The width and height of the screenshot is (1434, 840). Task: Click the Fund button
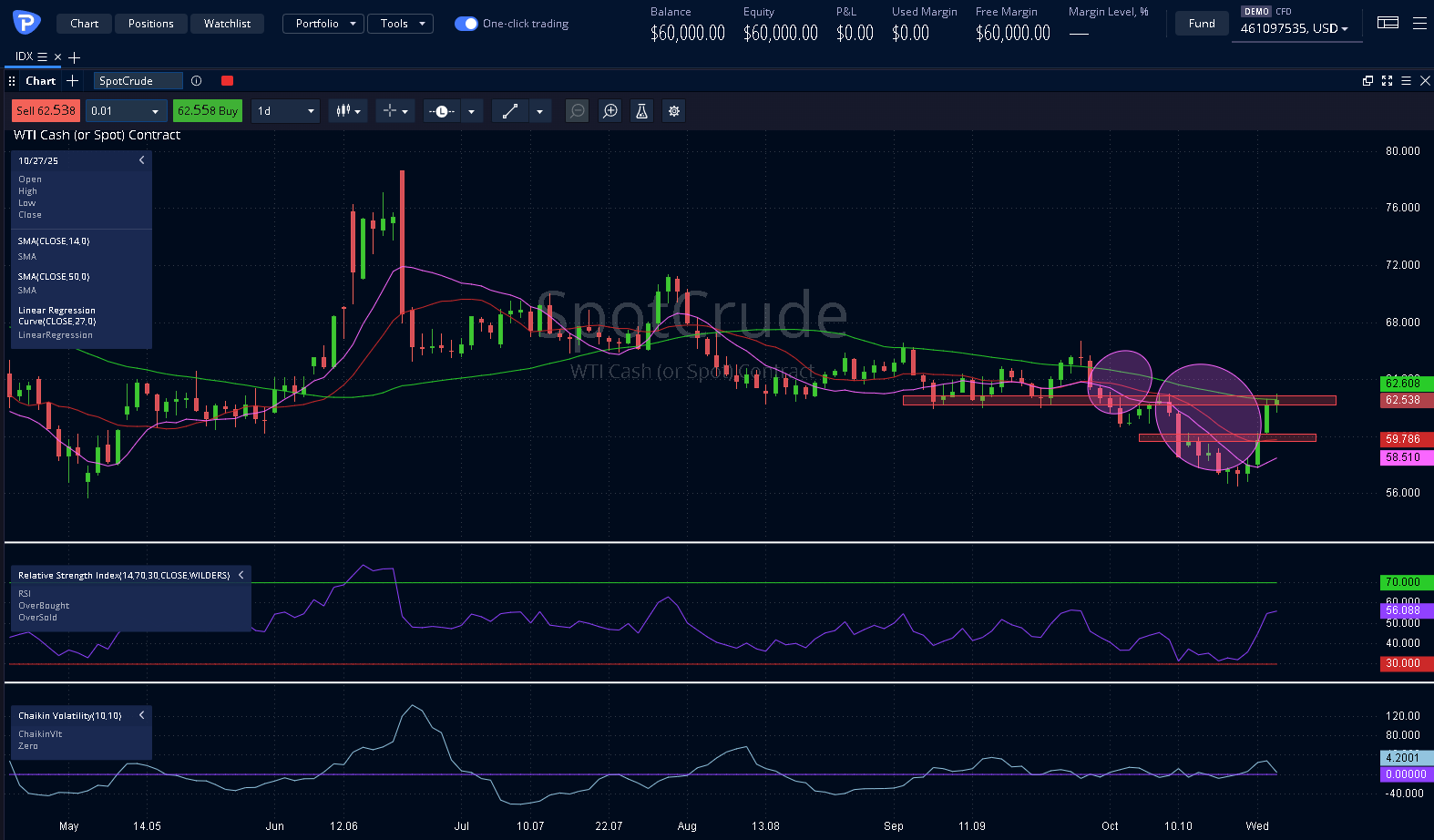click(1201, 24)
